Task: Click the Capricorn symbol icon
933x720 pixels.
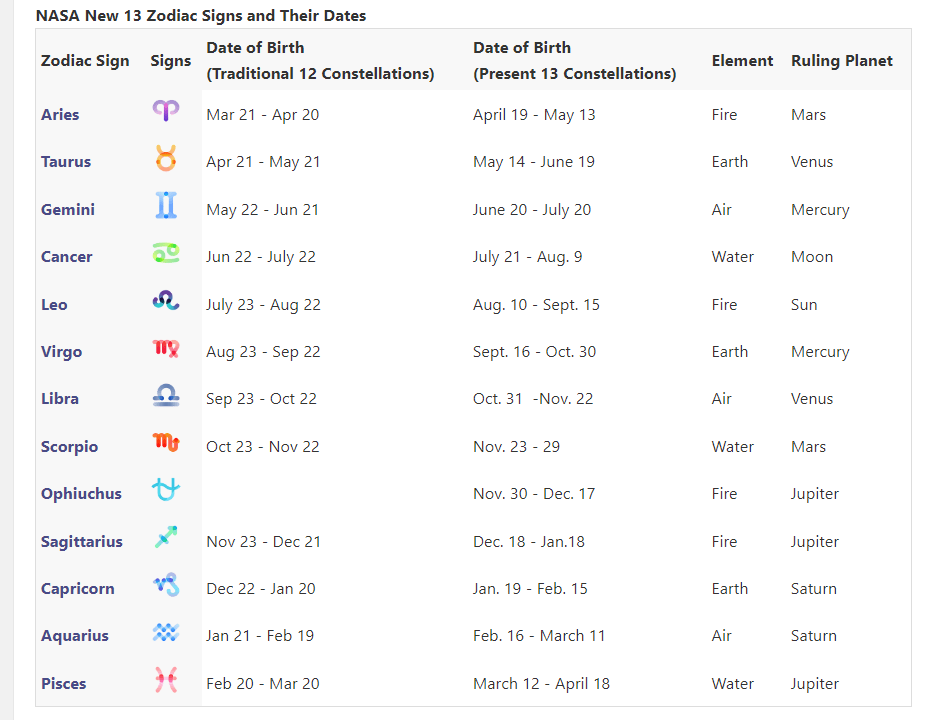Action: pyautogui.click(x=166, y=585)
